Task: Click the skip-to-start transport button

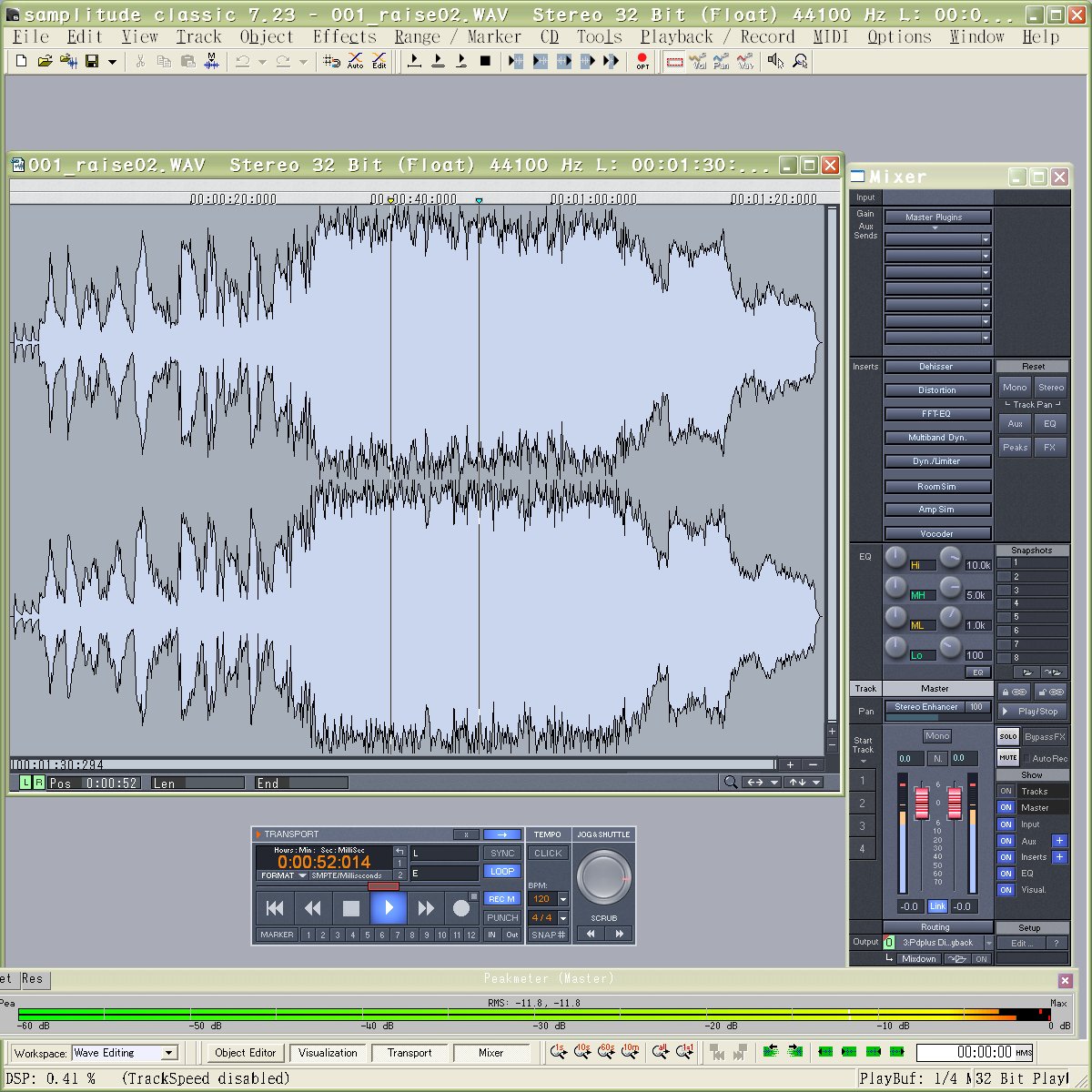Action: coord(275,907)
